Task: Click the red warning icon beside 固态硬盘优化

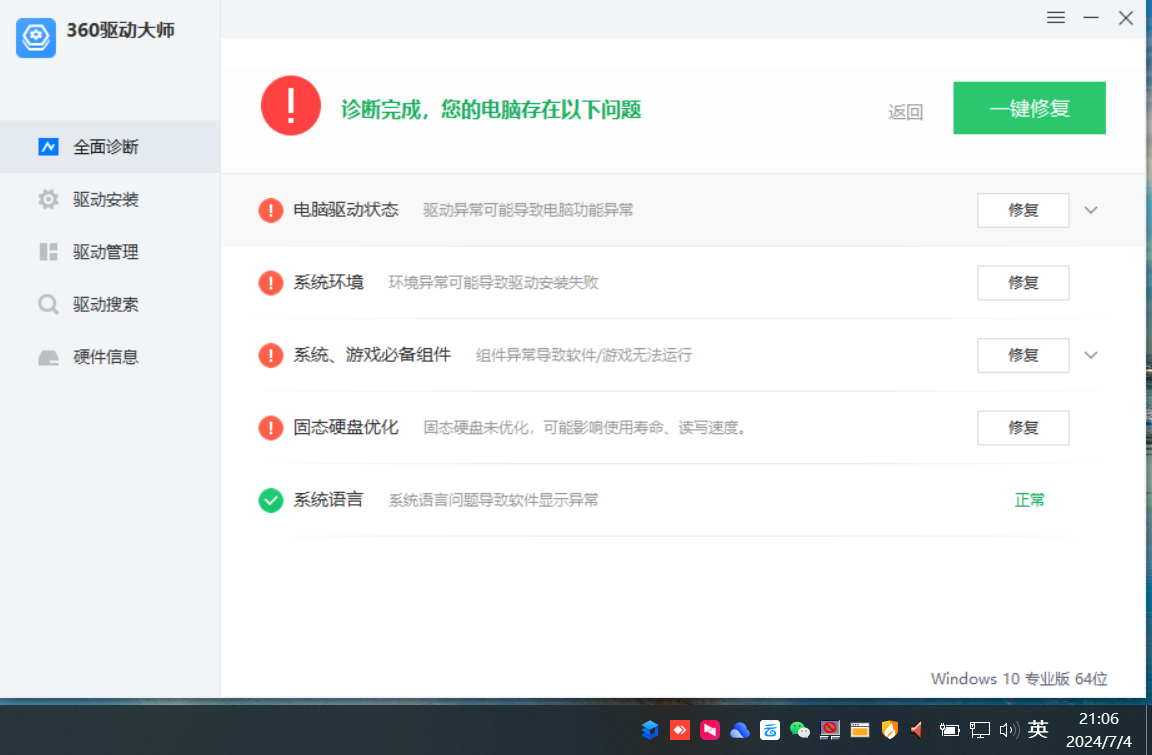Action: [x=270, y=428]
